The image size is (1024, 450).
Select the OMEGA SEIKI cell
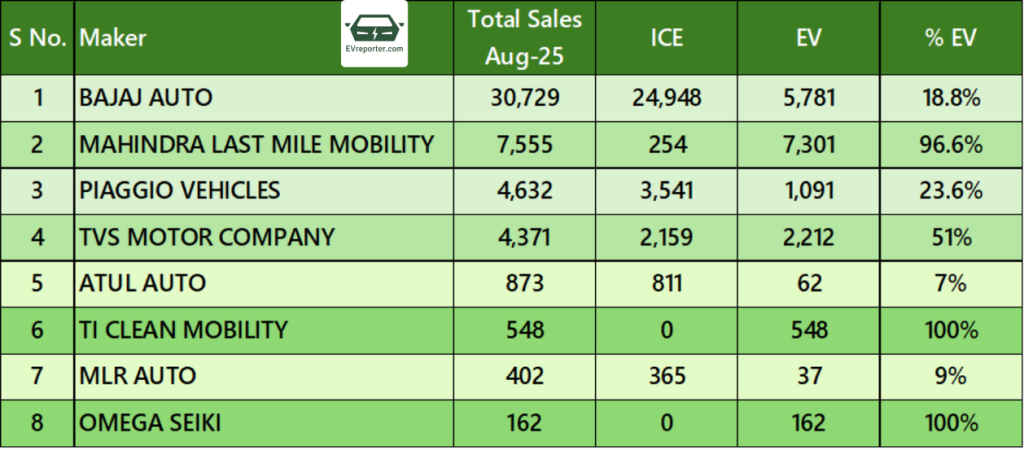[150, 423]
